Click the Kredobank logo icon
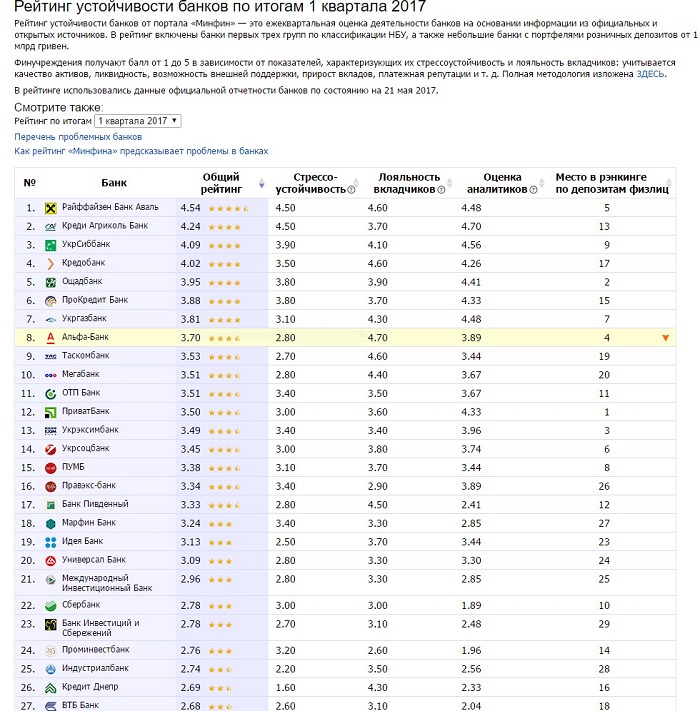The width and height of the screenshot is (700, 711). (x=50, y=264)
